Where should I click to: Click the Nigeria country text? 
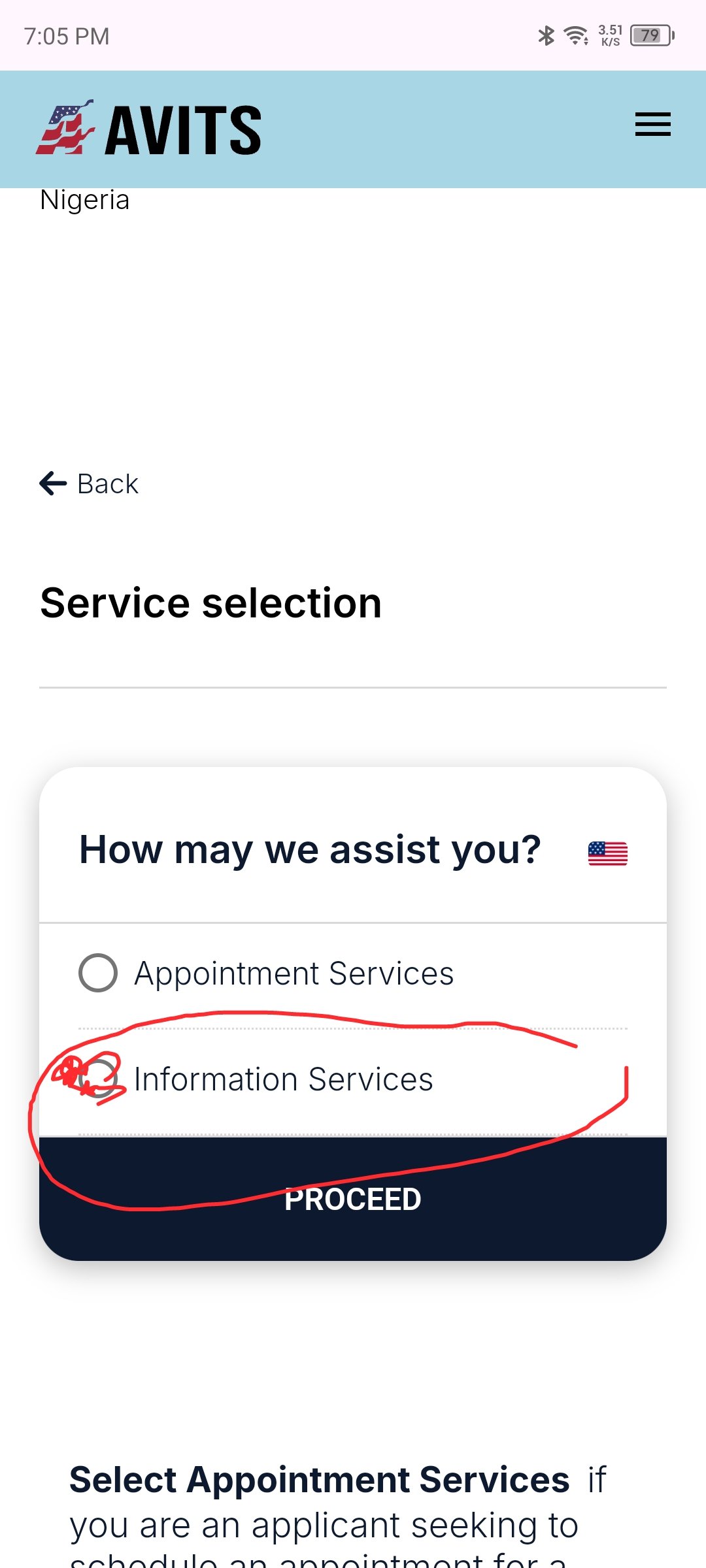pos(85,200)
